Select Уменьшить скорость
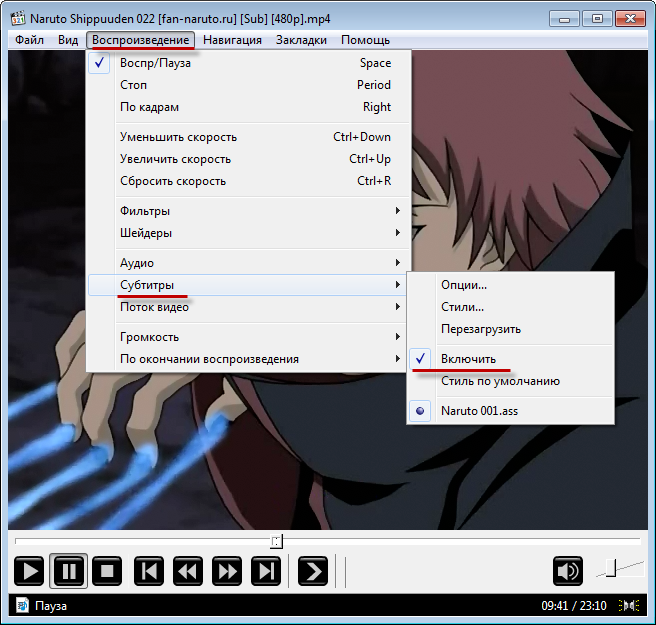Screen dimensions: 656x625 pos(249,137)
